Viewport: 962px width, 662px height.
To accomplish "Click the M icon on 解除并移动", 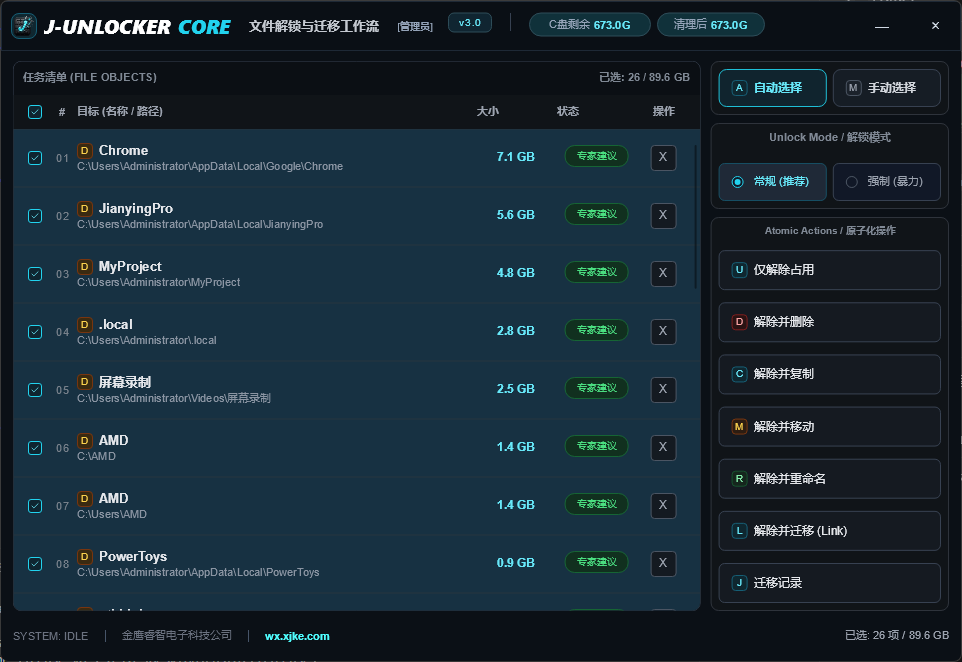I will pyautogui.click(x=739, y=426).
